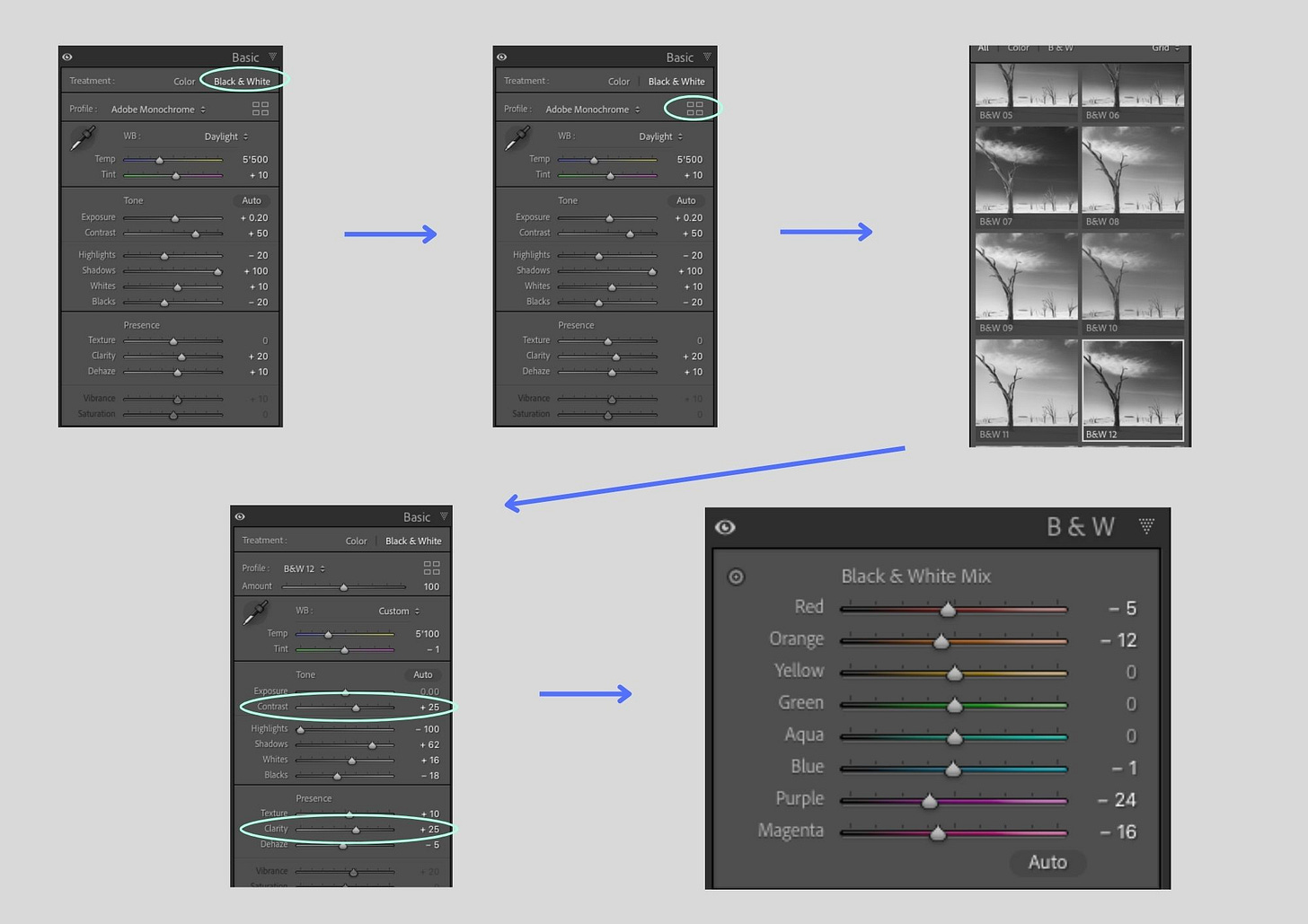Adjust the Orange slider in Black & White Mix
This screenshot has width=1308, height=924.
coord(953,641)
